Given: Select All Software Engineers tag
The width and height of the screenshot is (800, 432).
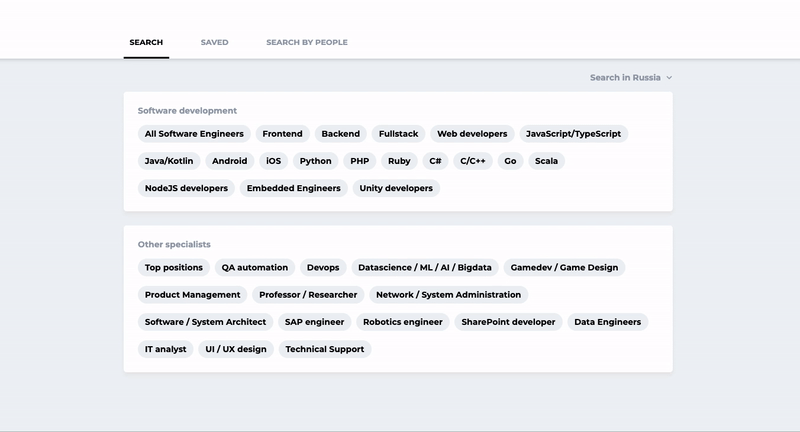Looking at the screenshot, I should tap(194, 134).
